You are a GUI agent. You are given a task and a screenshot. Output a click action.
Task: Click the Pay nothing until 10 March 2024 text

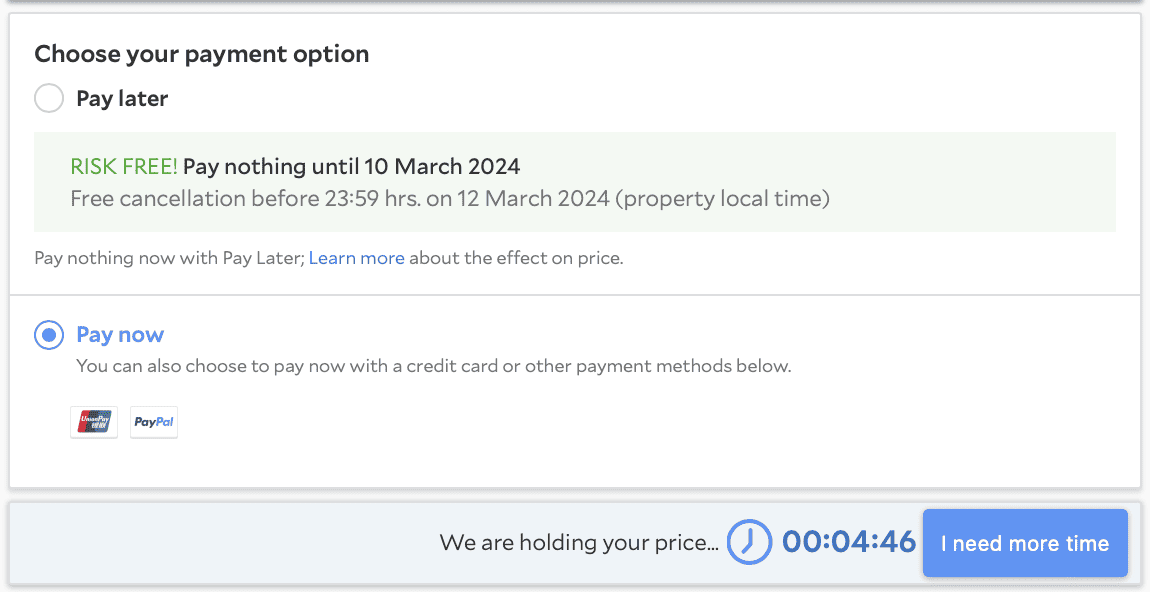(x=352, y=166)
